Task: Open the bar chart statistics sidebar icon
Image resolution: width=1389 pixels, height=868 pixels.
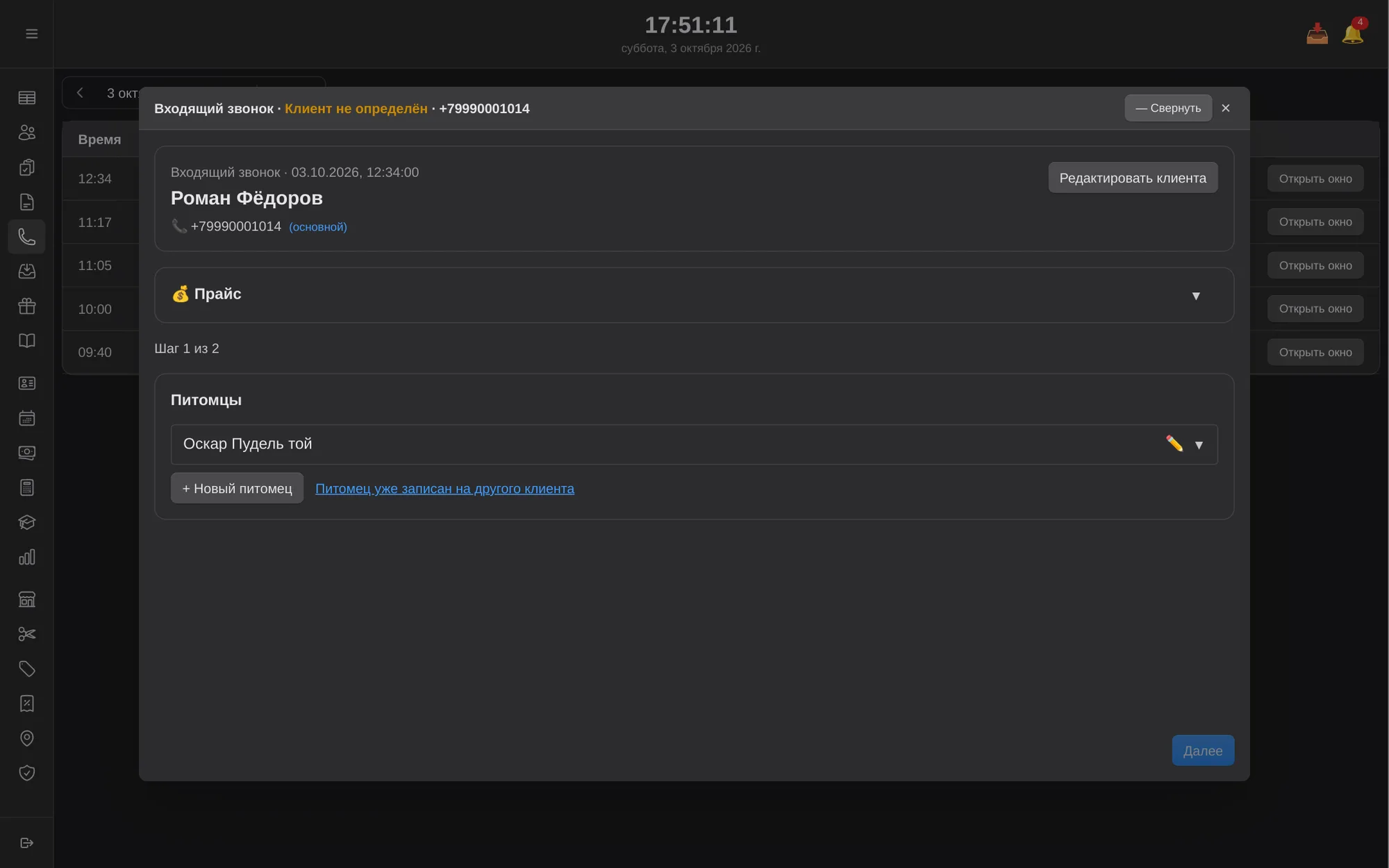Action: coord(26,557)
